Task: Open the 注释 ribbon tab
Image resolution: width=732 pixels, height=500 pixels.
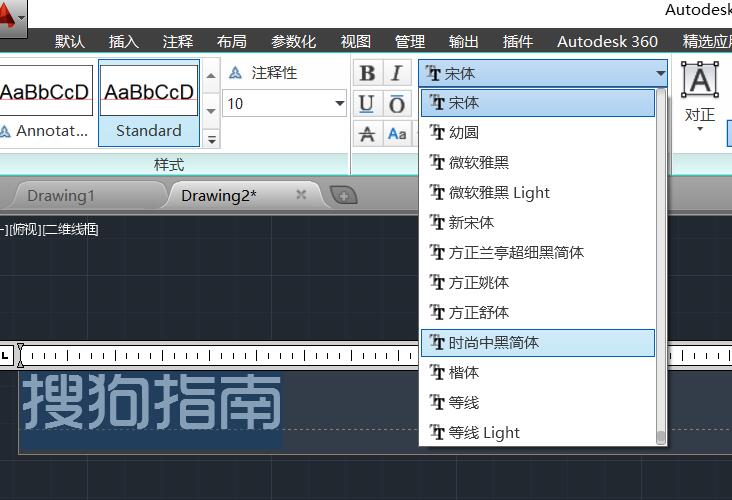Action: click(x=178, y=42)
